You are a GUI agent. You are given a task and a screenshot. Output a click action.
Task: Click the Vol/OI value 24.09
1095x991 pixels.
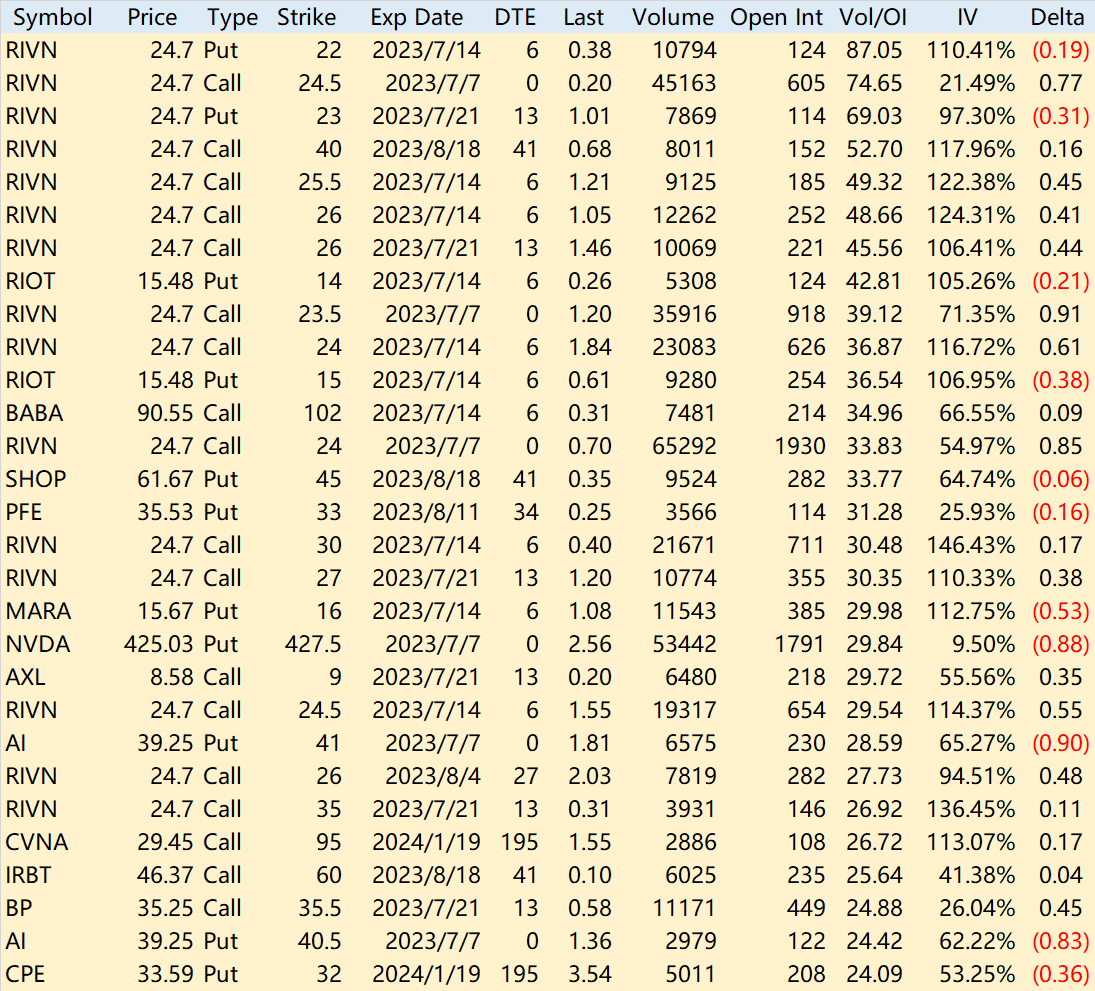(x=874, y=974)
